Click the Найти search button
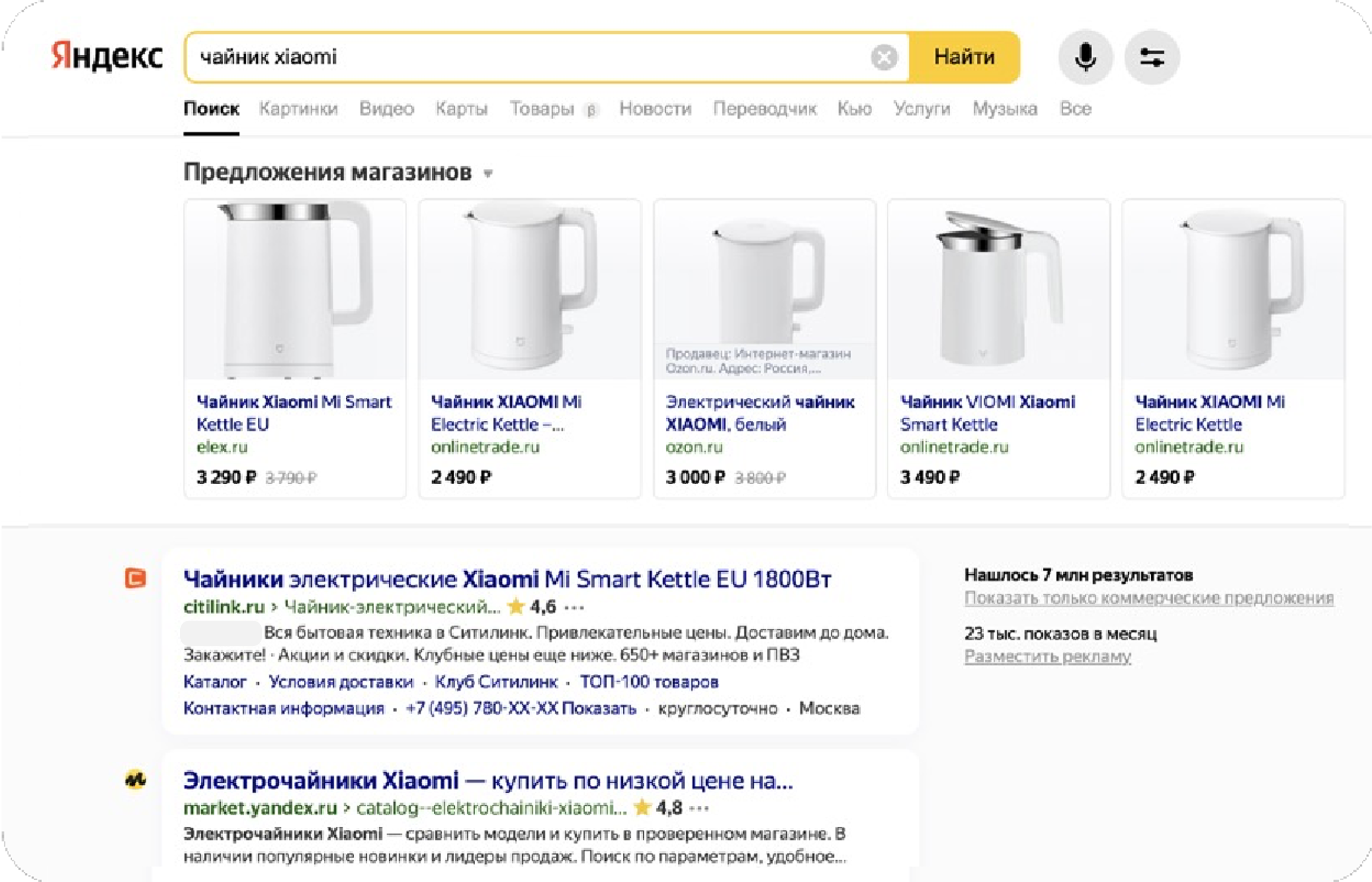1372x882 pixels. point(964,57)
